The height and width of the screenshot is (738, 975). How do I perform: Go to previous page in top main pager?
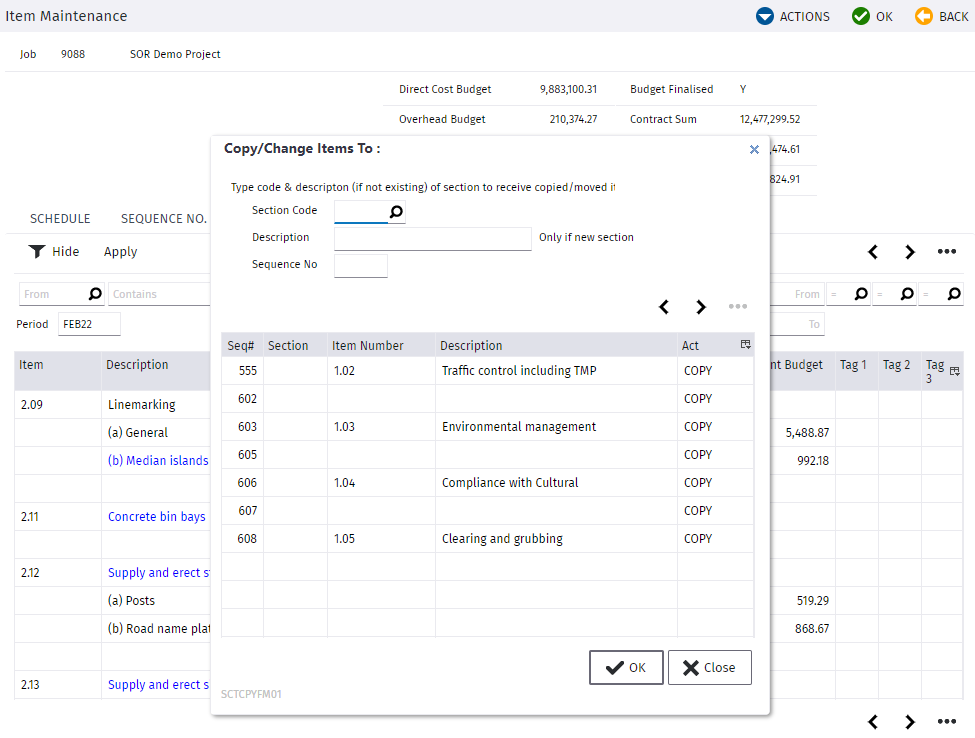coord(873,252)
